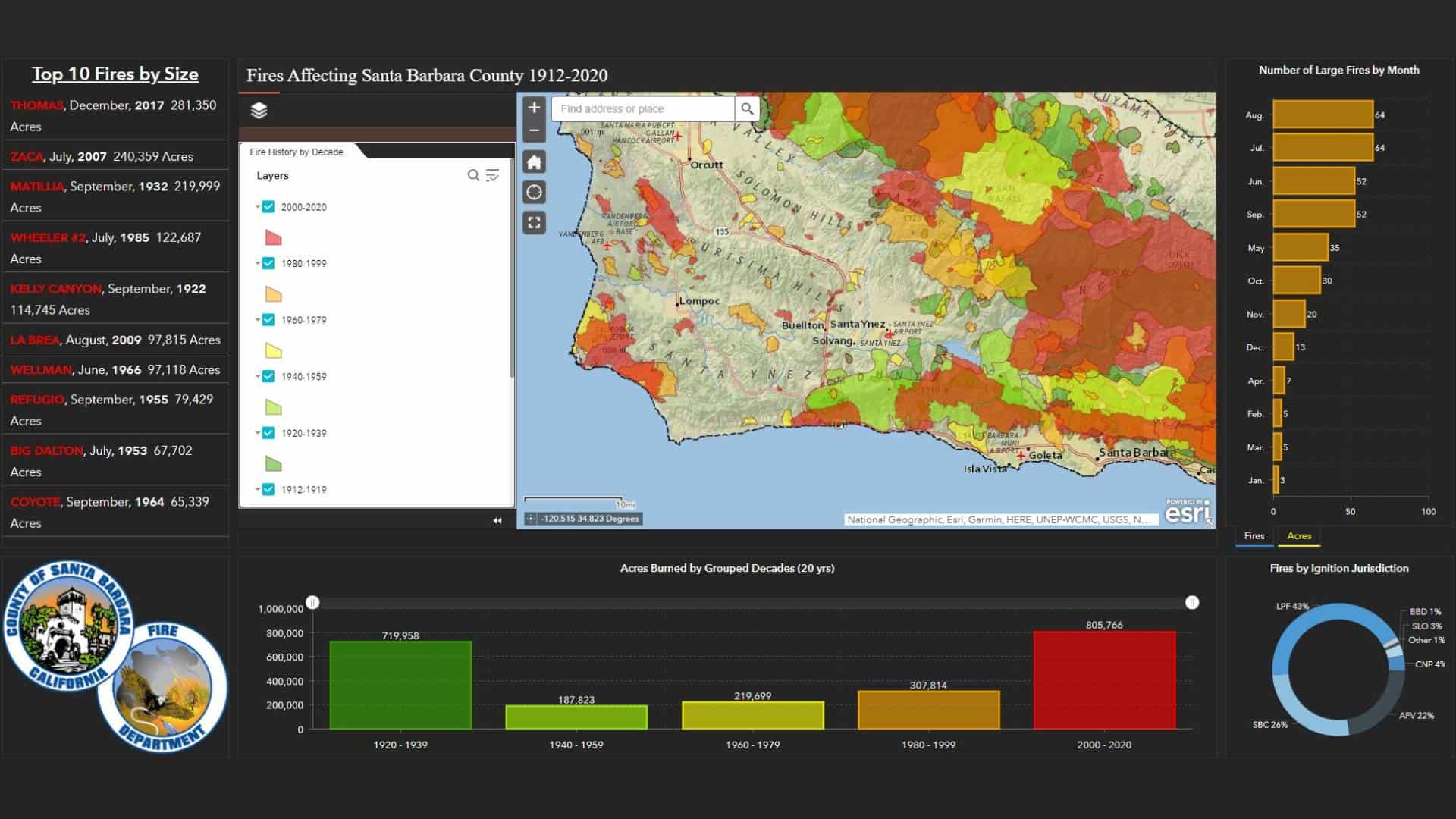Click the THOMAS fire in the top 10 list
This screenshot has width=1456, height=819.
point(37,105)
